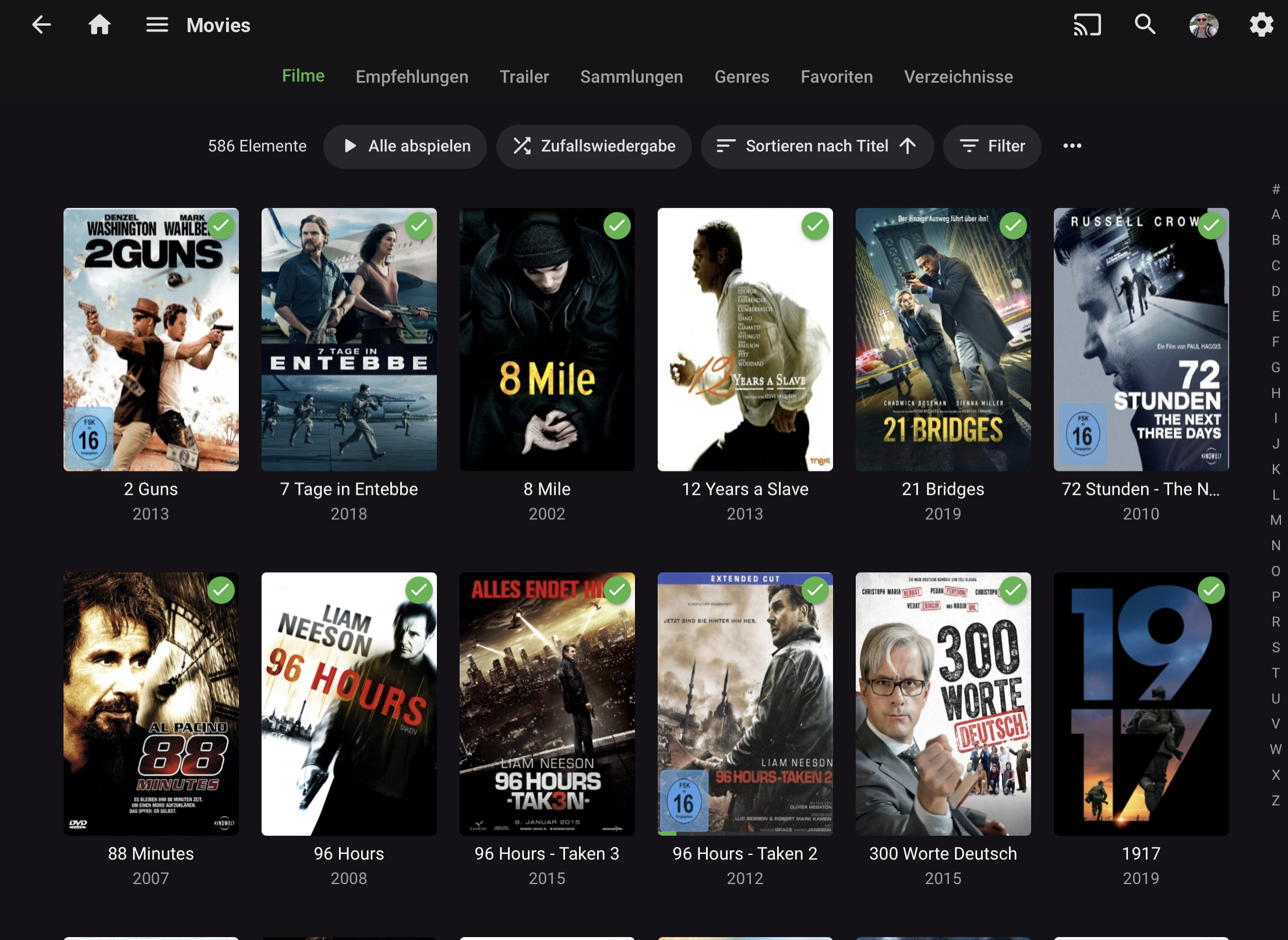Click the 96 Hours title text
The height and width of the screenshot is (940, 1288).
tap(349, 854)
